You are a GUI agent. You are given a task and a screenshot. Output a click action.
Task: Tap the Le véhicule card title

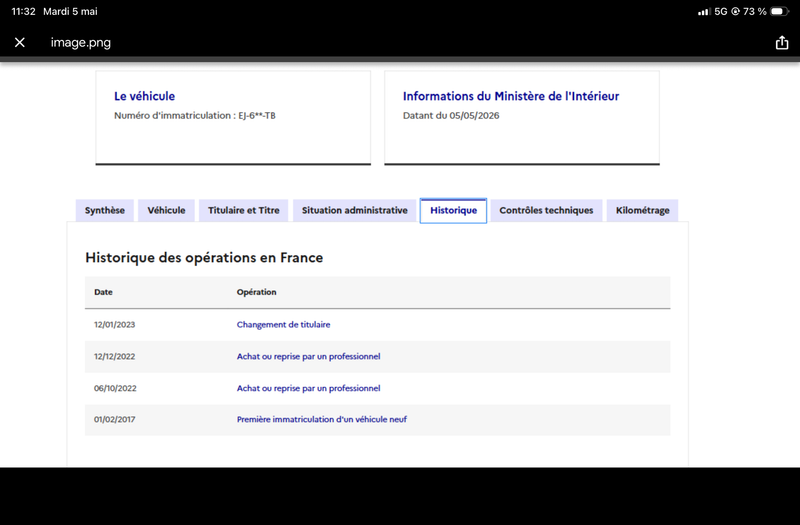point(144,96)
